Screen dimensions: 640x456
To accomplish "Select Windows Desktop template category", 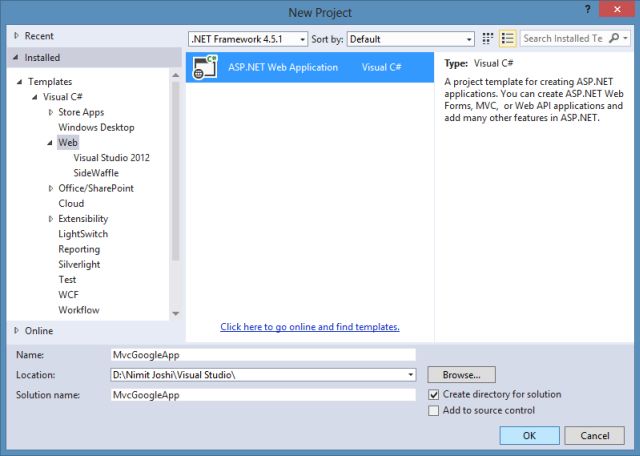I will pyautogui.click(x=96, y=127).
